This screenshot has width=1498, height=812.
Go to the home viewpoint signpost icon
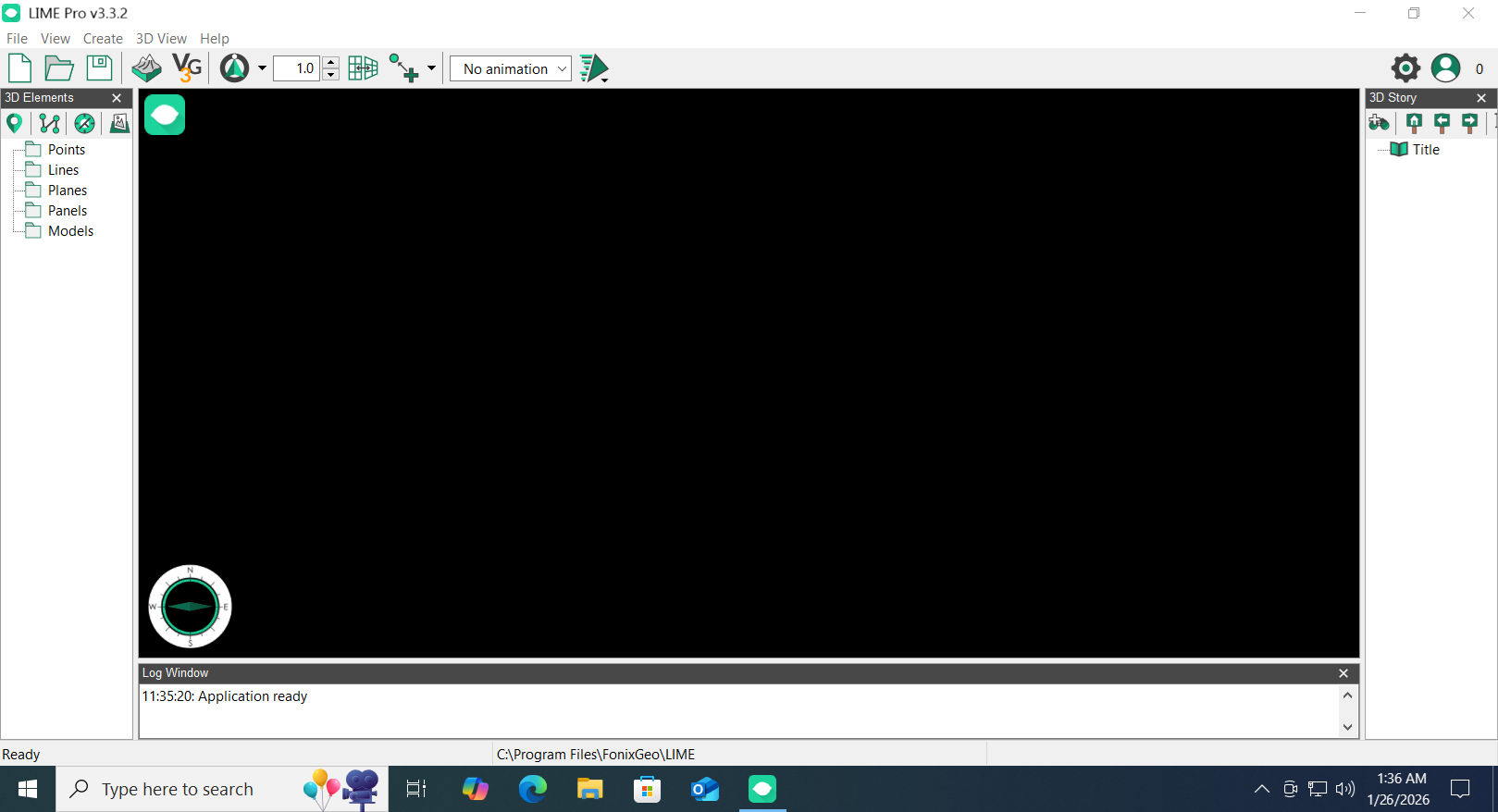[1414, 123]
